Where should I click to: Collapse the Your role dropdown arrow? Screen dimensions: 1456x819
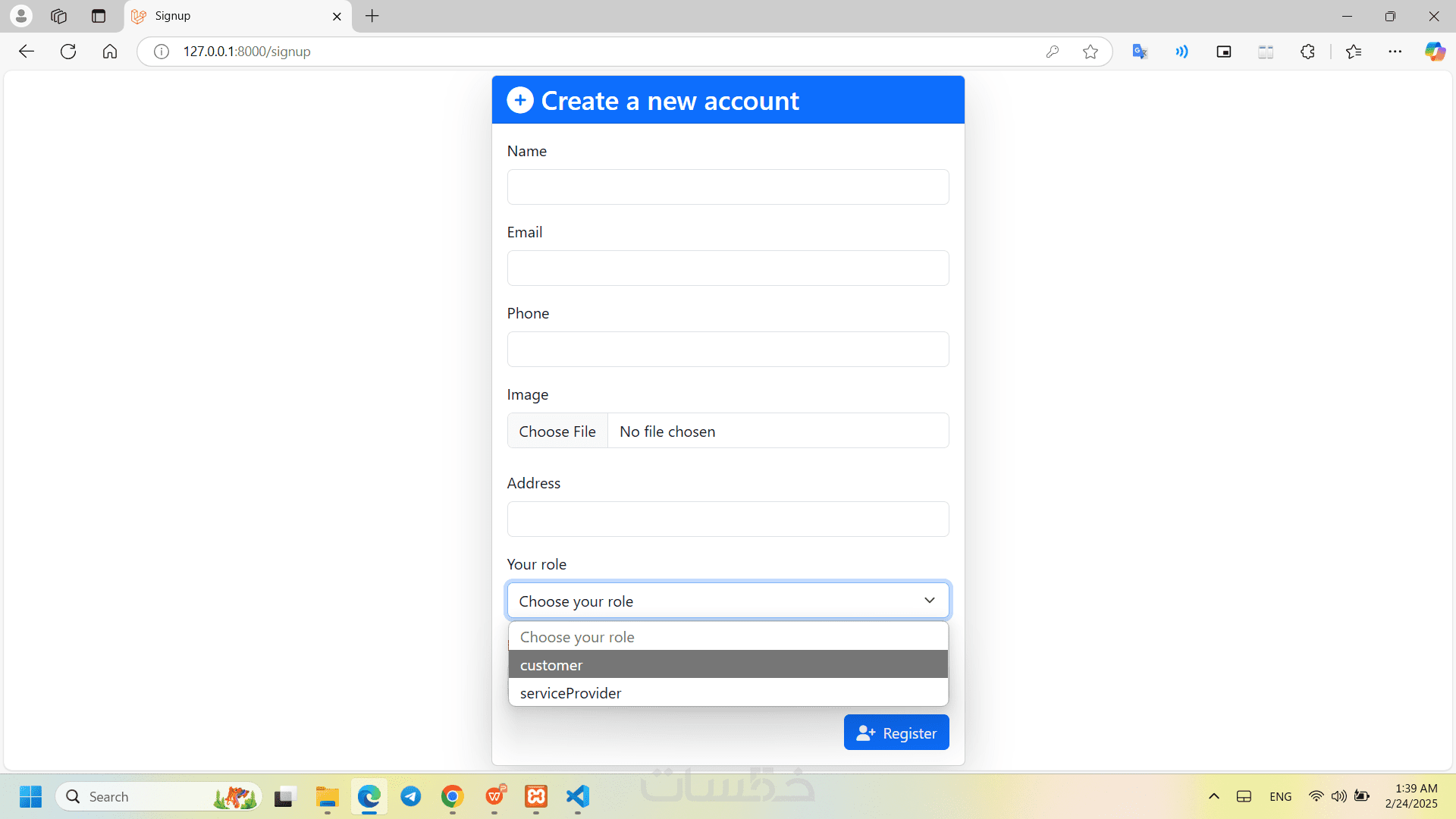tap(929, 601)
